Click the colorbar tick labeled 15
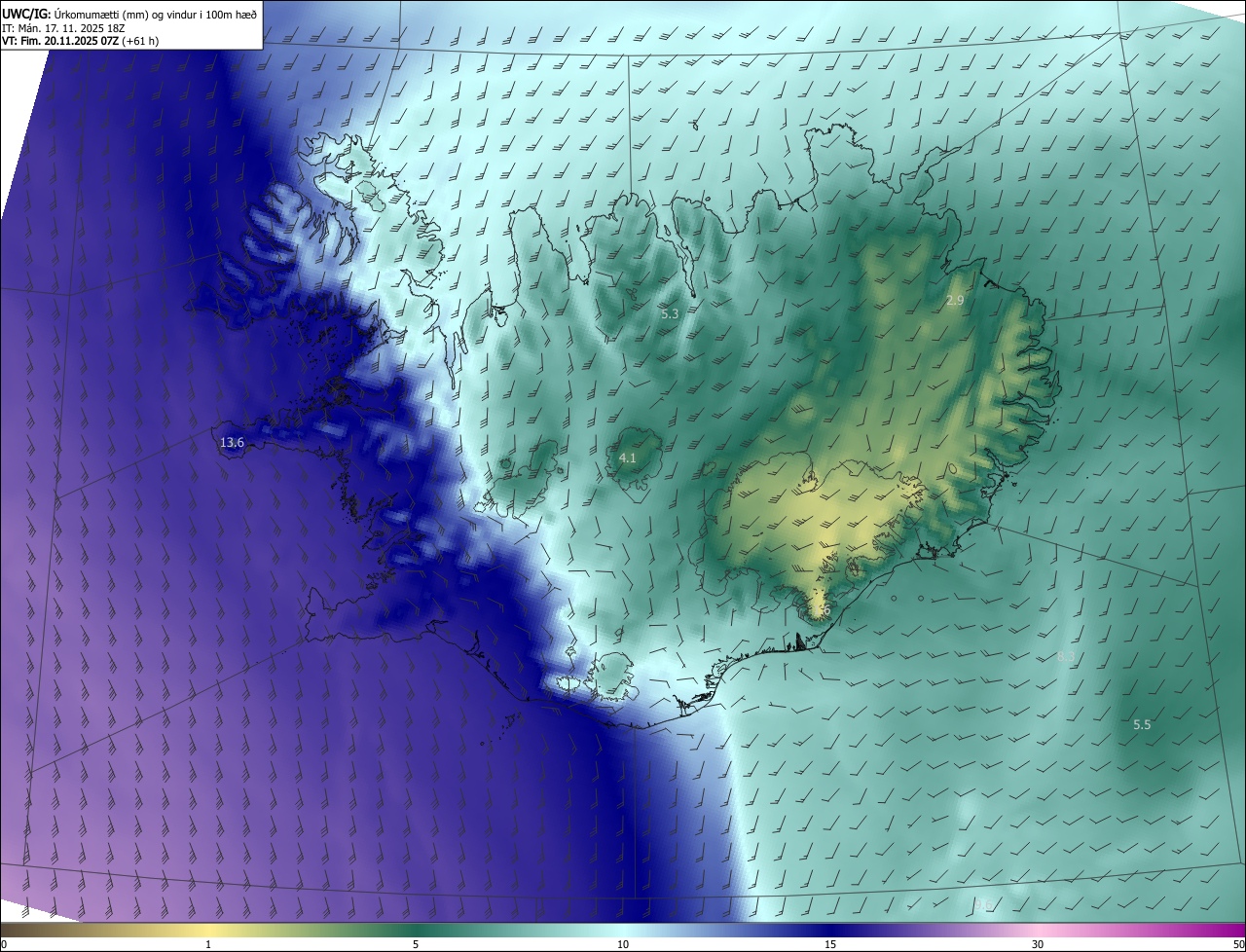Viewport: 1246px width, 952px height. click(830, 944)
